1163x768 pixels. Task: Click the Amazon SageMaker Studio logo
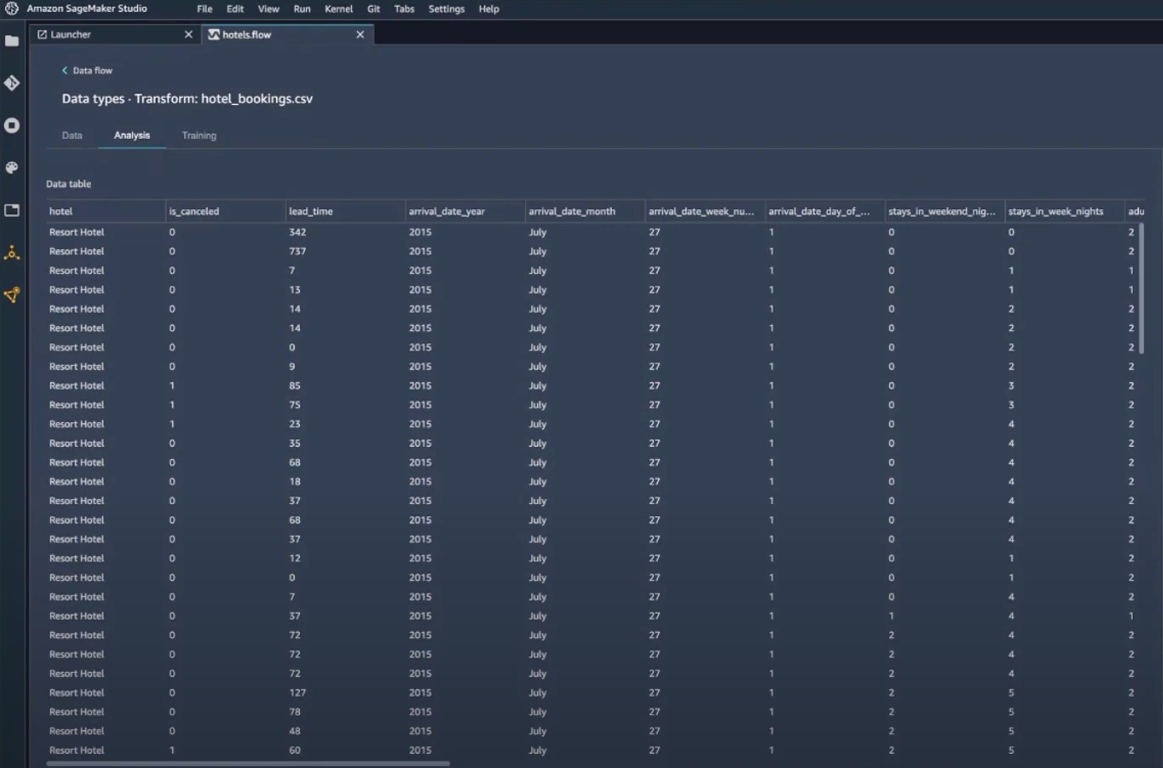(11, 9)
